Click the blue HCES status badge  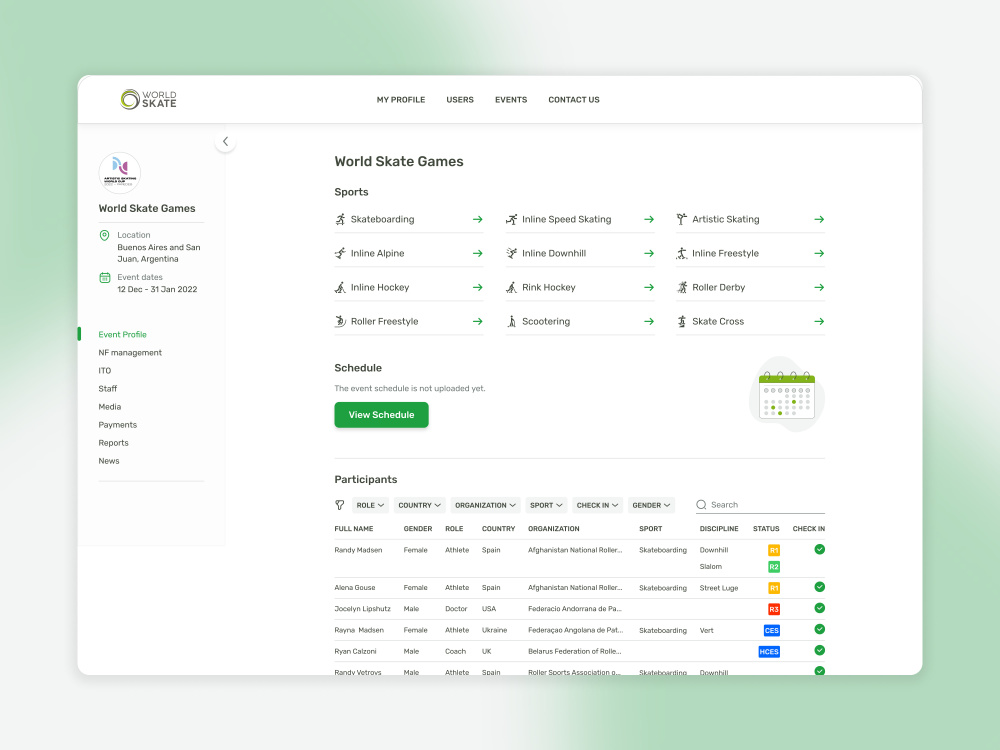pyautogui.click(x=769, y=651)
